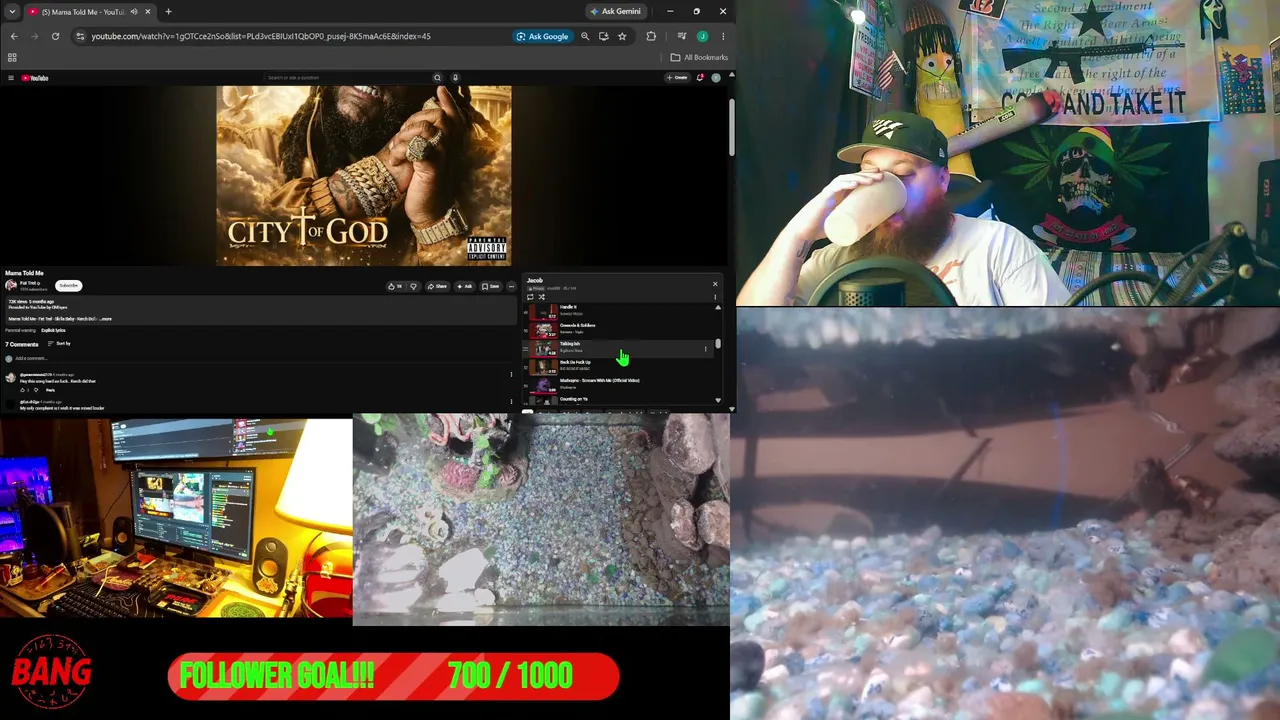
Task: Click the Ask button below the video
Action: 465,286
